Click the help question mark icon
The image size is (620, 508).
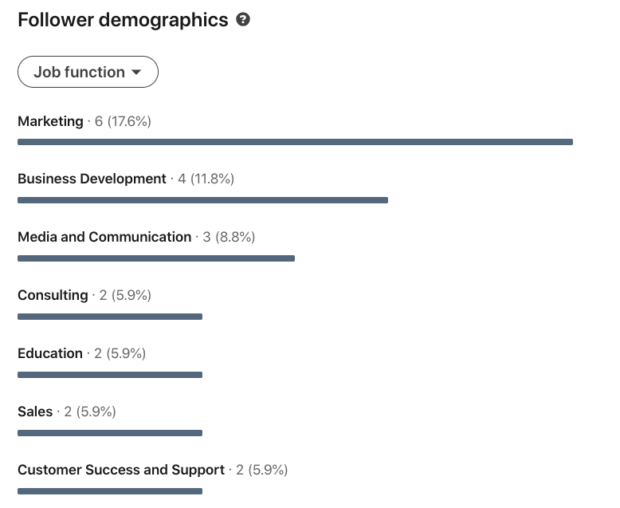(x=243, y=20)
